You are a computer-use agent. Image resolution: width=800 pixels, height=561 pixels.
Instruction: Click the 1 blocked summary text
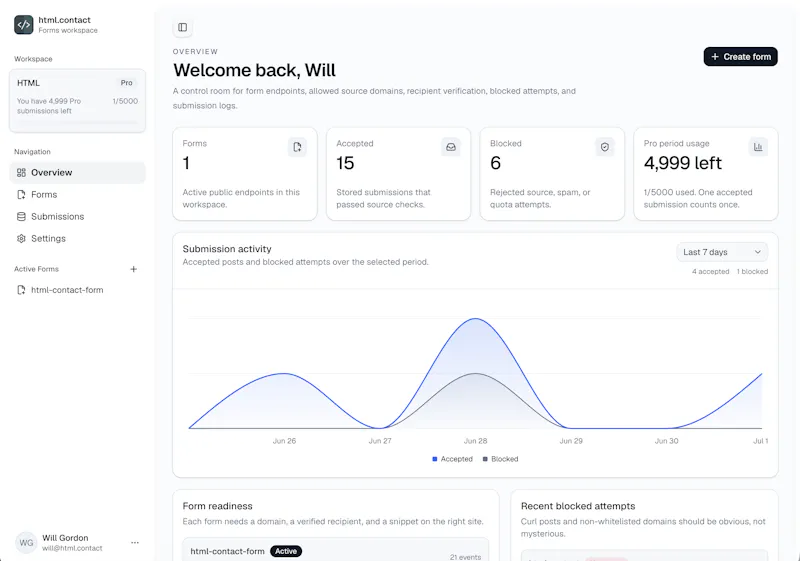click(x=752, y=272)
